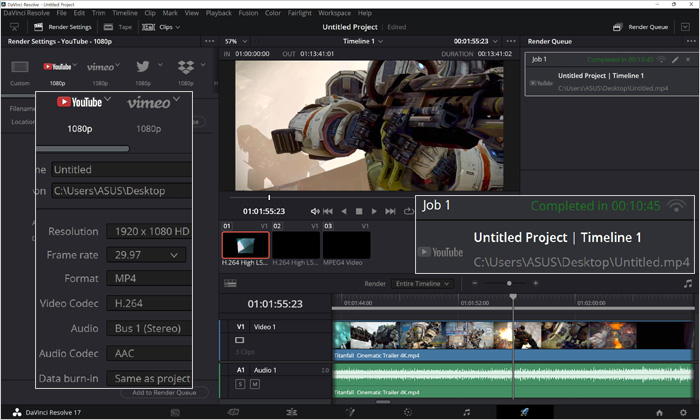
Task: Open the File menu
Action: click(61, 13)
